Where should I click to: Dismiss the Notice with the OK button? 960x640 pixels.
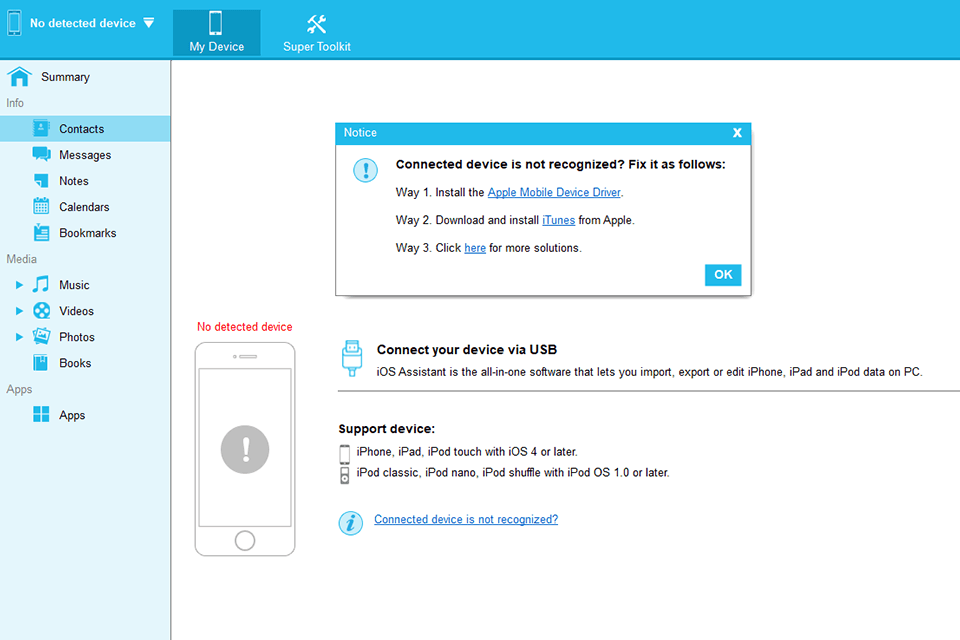722,274
